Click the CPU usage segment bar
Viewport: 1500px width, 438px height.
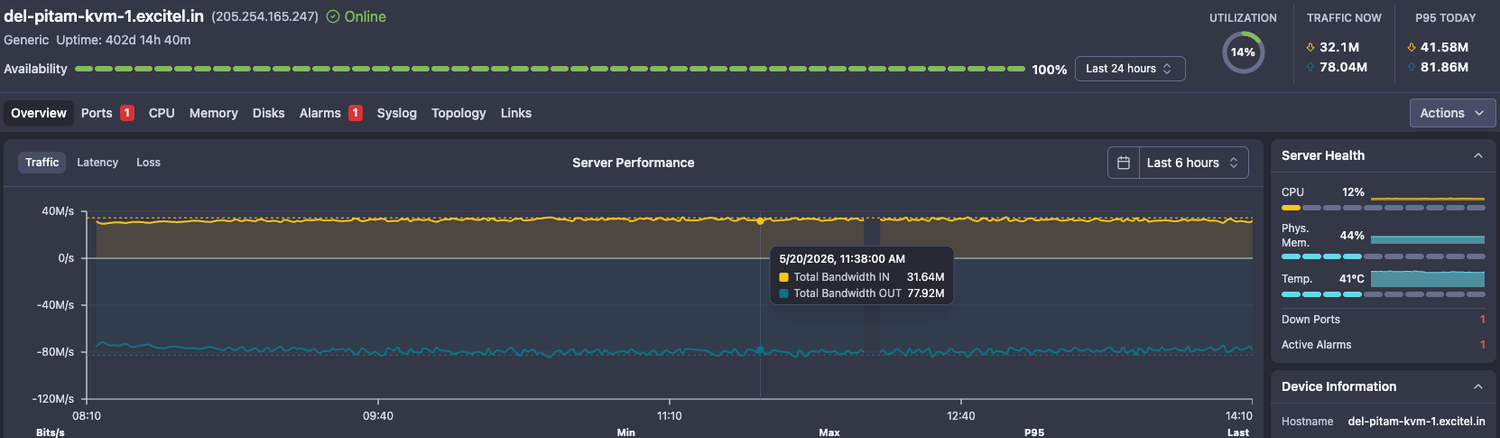click(x=1383, y=207)
